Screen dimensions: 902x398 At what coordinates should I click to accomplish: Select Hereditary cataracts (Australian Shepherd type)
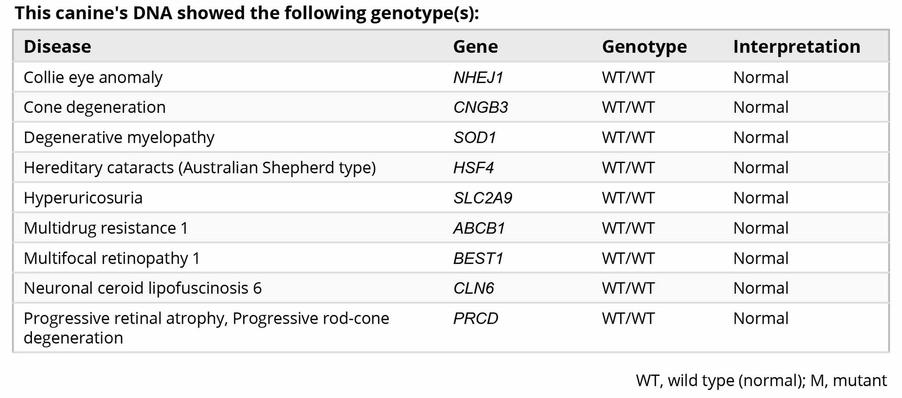click(200, 168)
